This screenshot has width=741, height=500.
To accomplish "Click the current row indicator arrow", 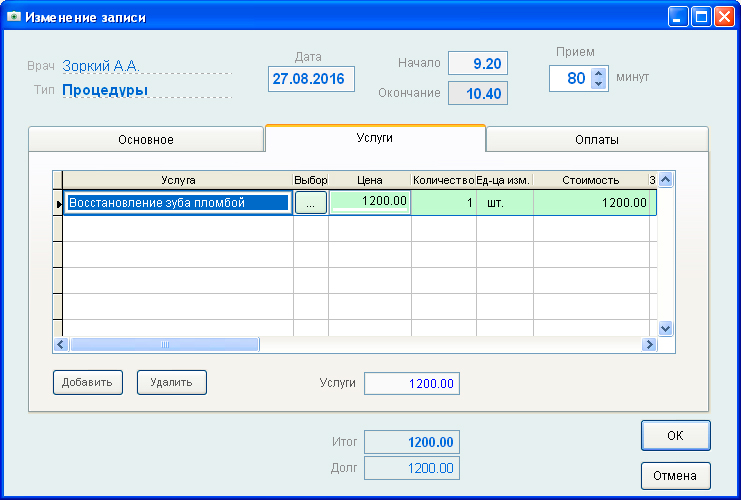I will pyautogui.click(x=58, y=204).
